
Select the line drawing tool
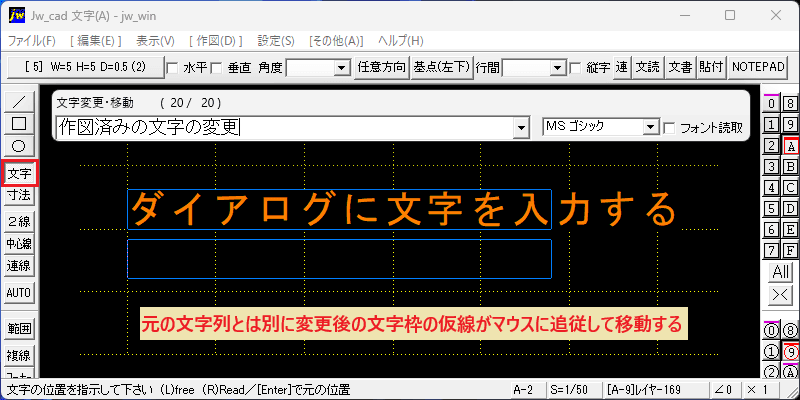pyautogui.click(x=19, y=102)
